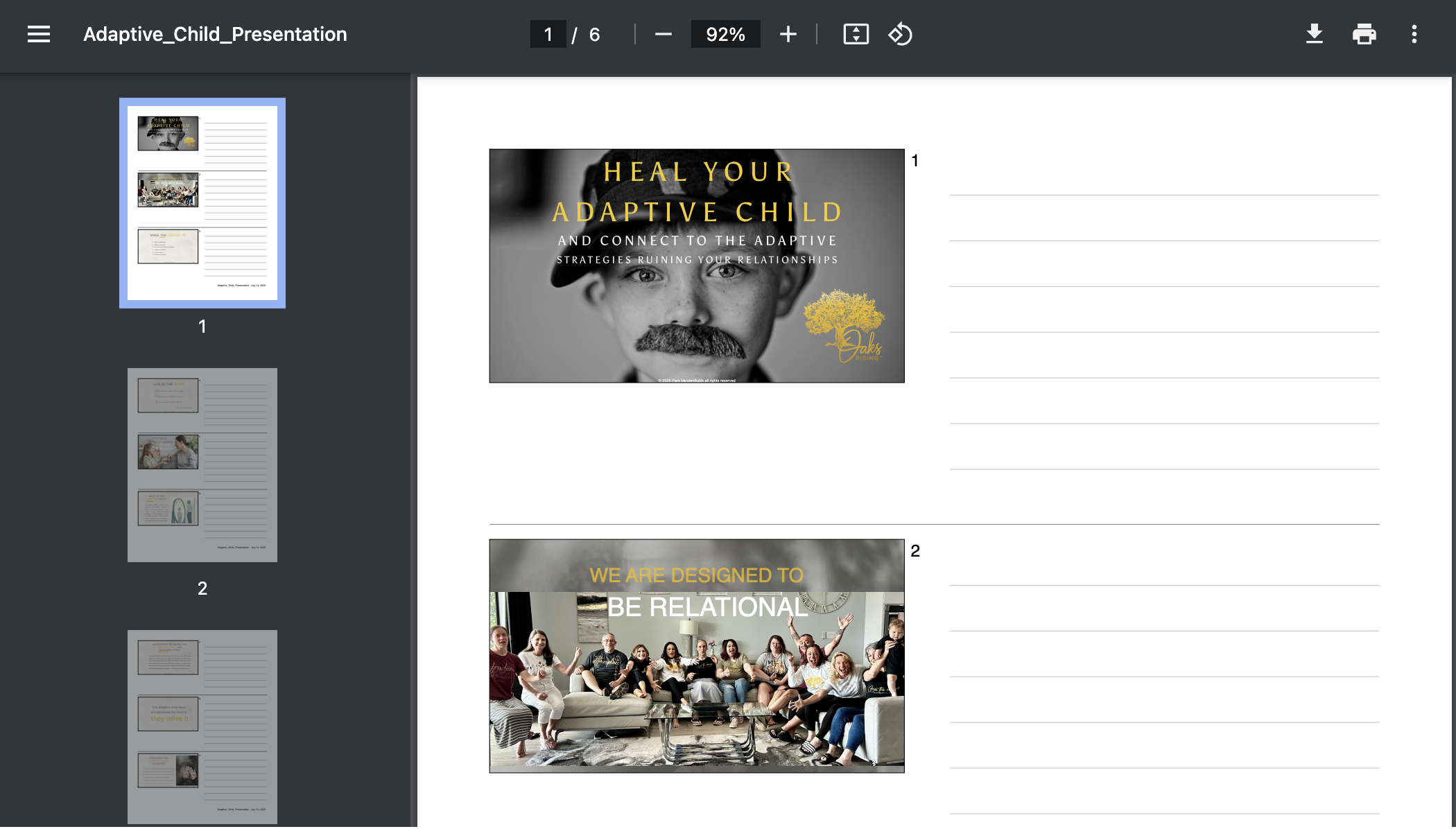Click the total page count 6

point(594,34)
